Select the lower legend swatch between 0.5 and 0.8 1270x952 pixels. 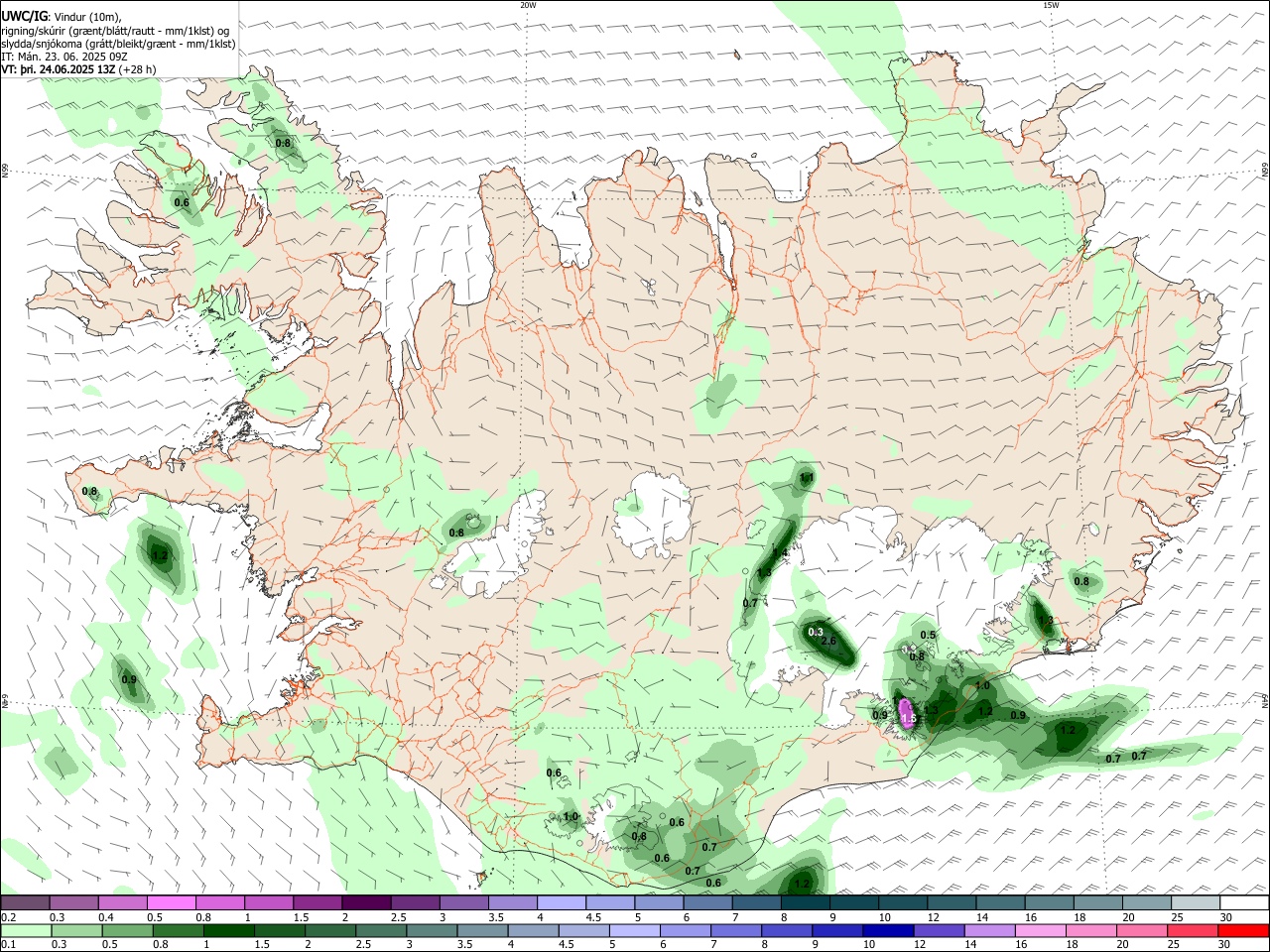127,930
